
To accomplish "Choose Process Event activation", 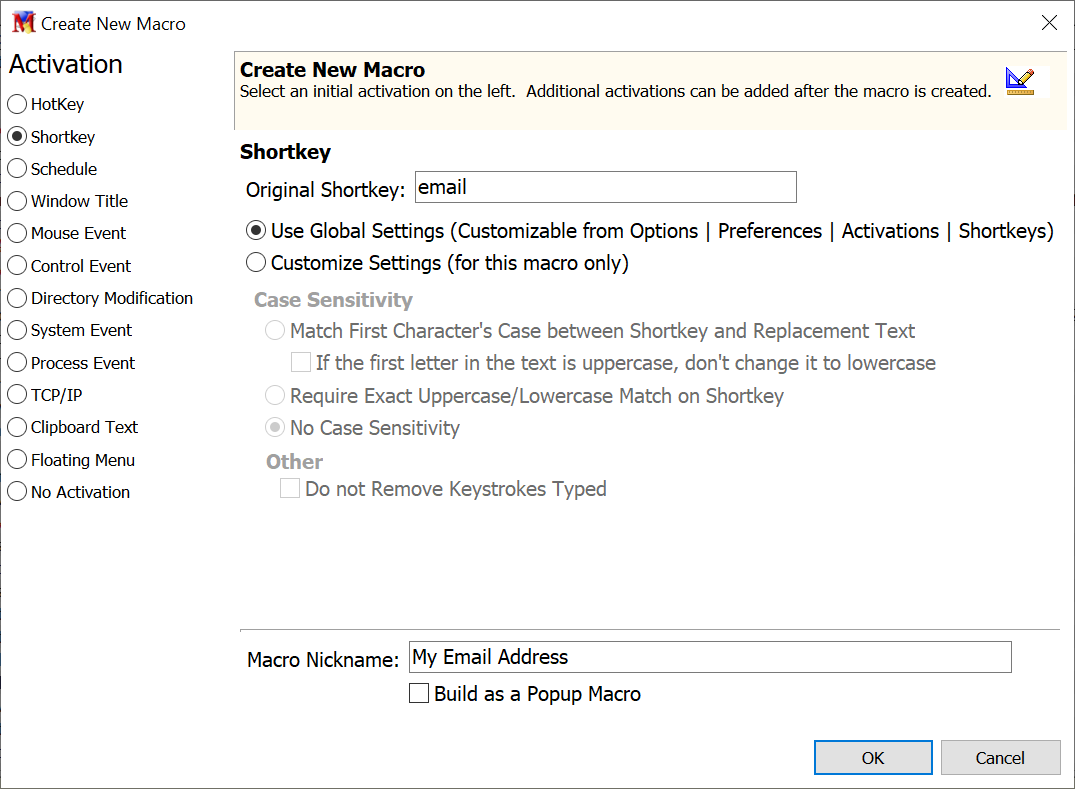I will click(17, 363).
